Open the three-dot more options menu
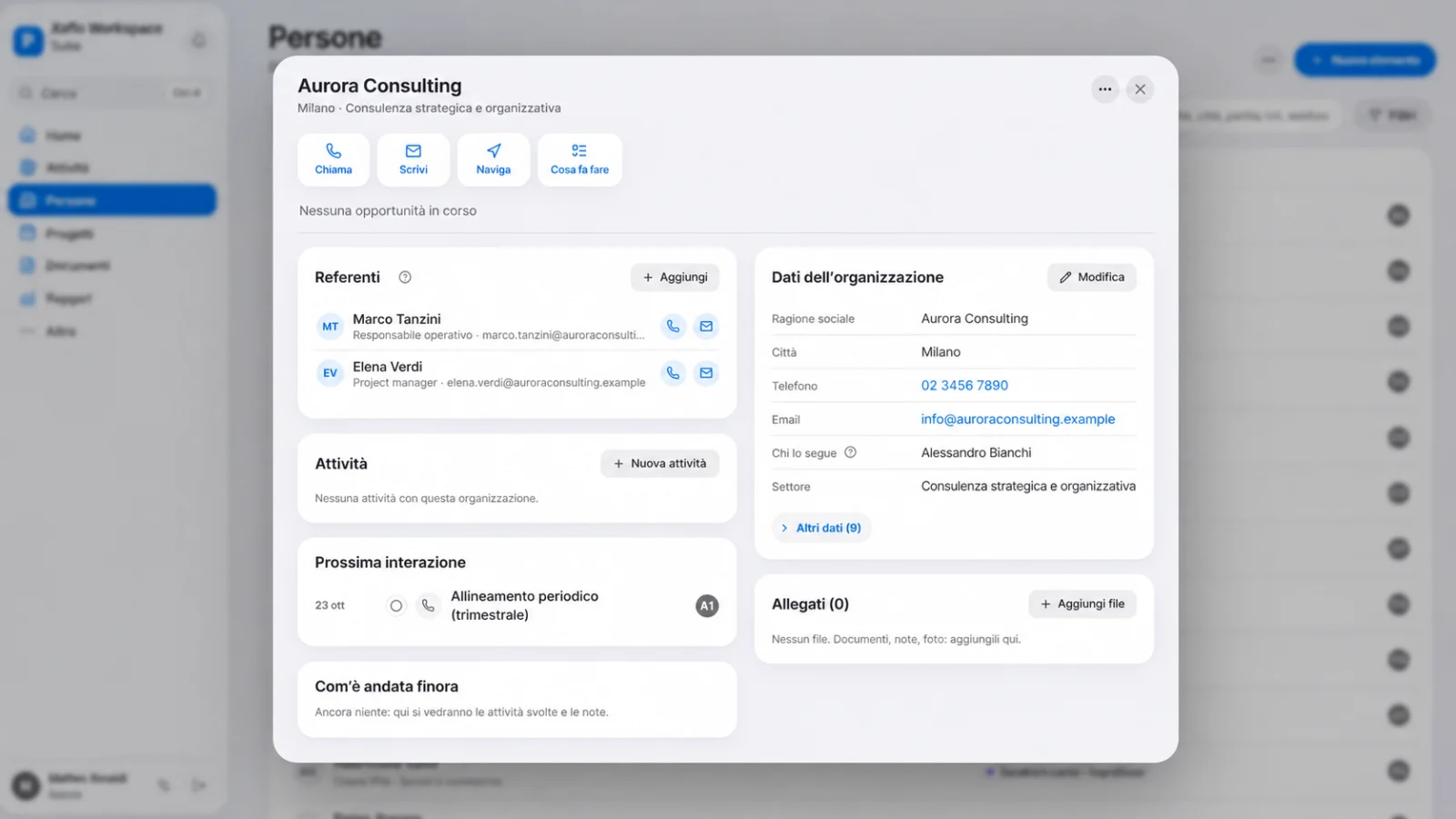Image resolution: width=1456 pixels, height=819 pixels. pos(1105,89)
